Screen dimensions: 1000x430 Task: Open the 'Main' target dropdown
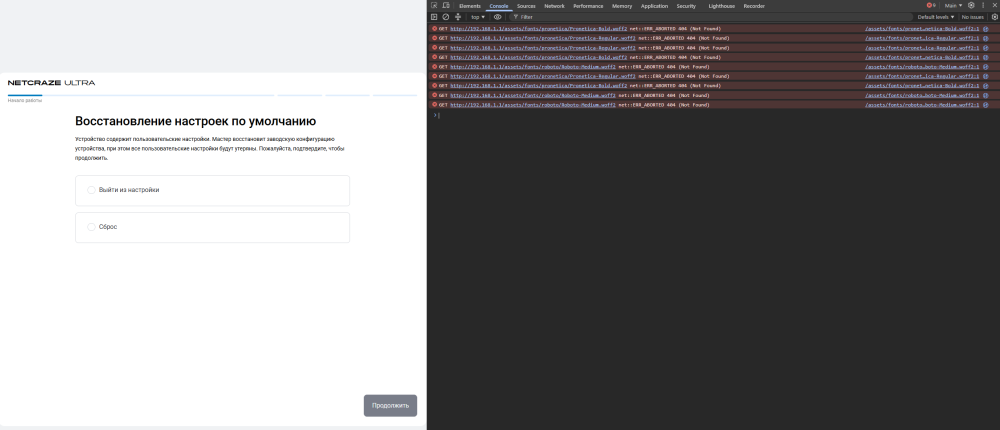[953, 6]
